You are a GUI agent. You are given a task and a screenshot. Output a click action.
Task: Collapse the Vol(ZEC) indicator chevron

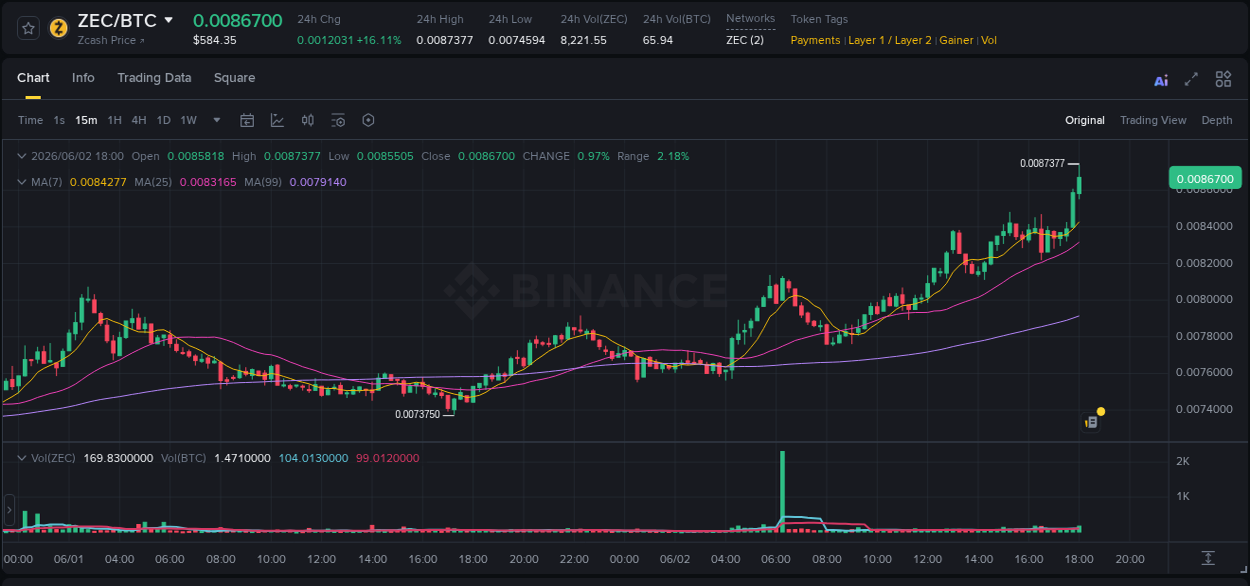pyautogui.click(x=22, y=458)
